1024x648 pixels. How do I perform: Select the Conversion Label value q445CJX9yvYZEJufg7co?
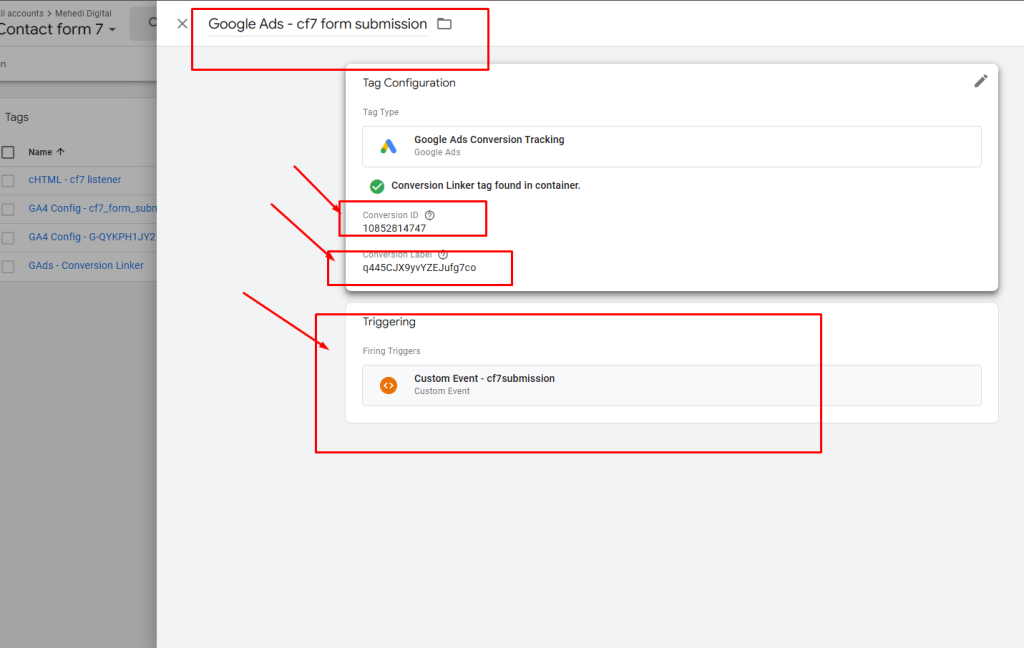tap(419, 268)
